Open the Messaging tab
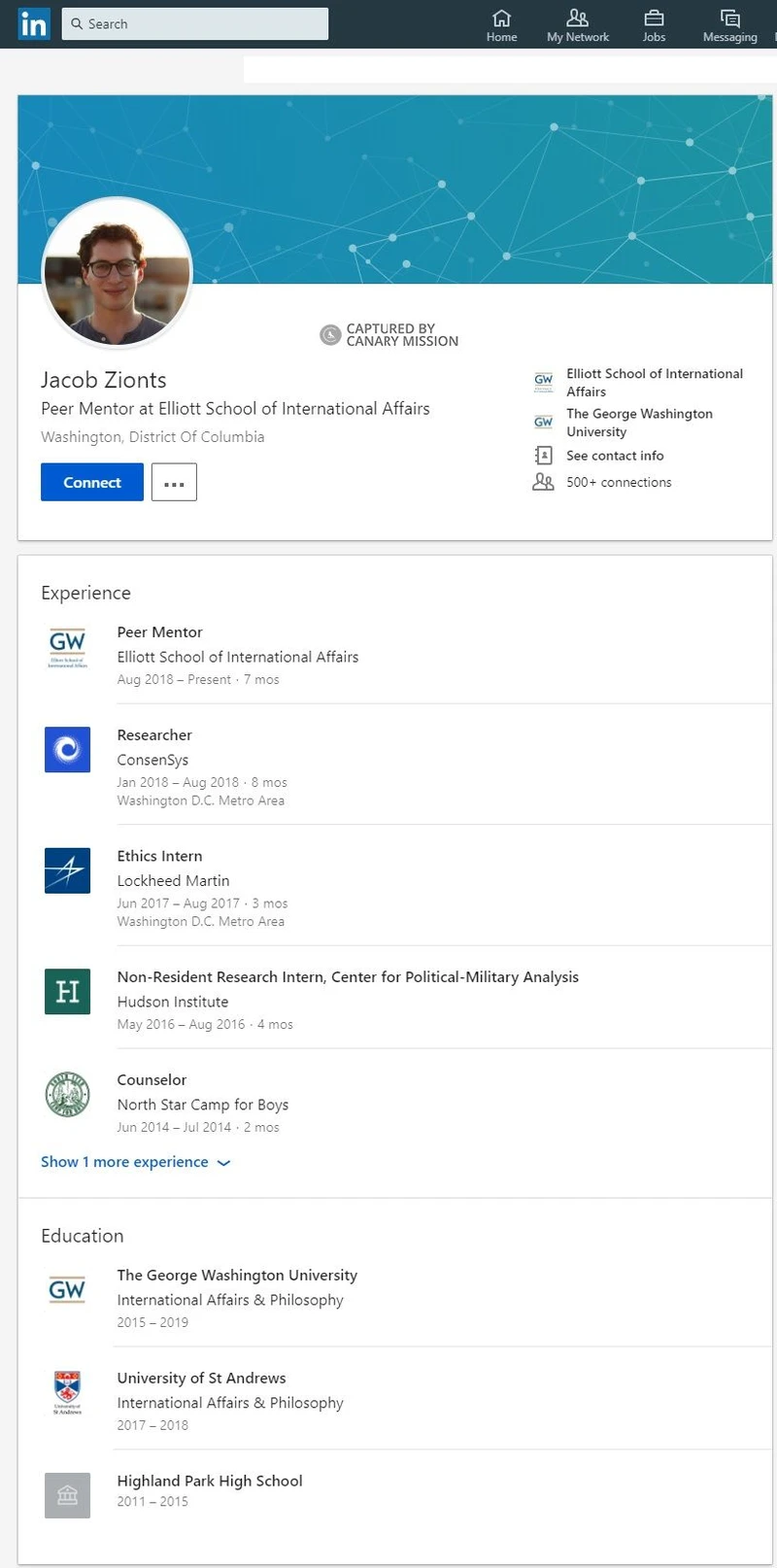777x1568 pixels. 729,25
